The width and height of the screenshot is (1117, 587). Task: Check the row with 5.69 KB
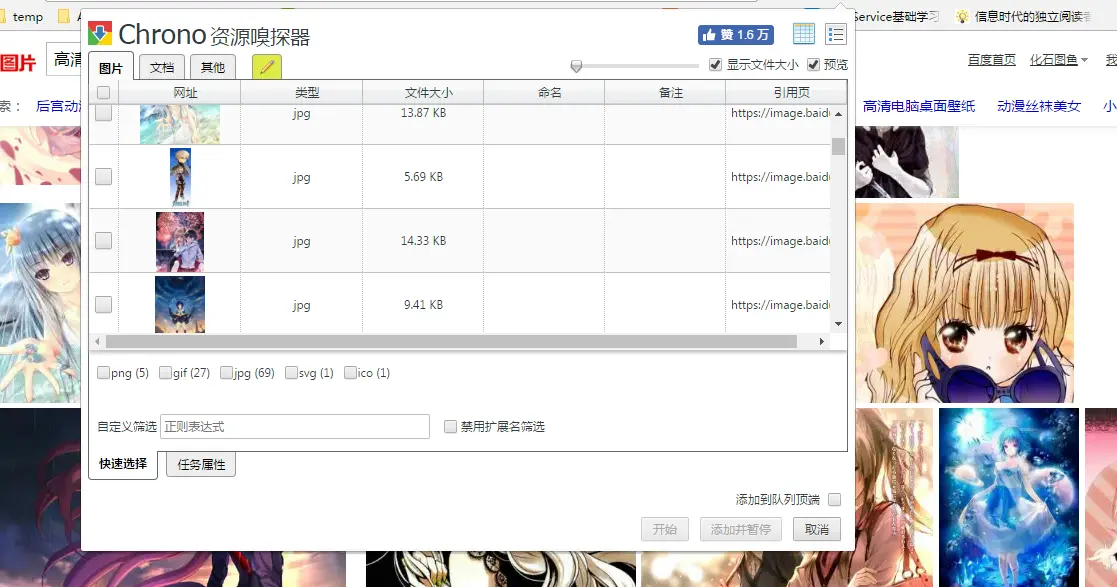[x=103, y=177]
